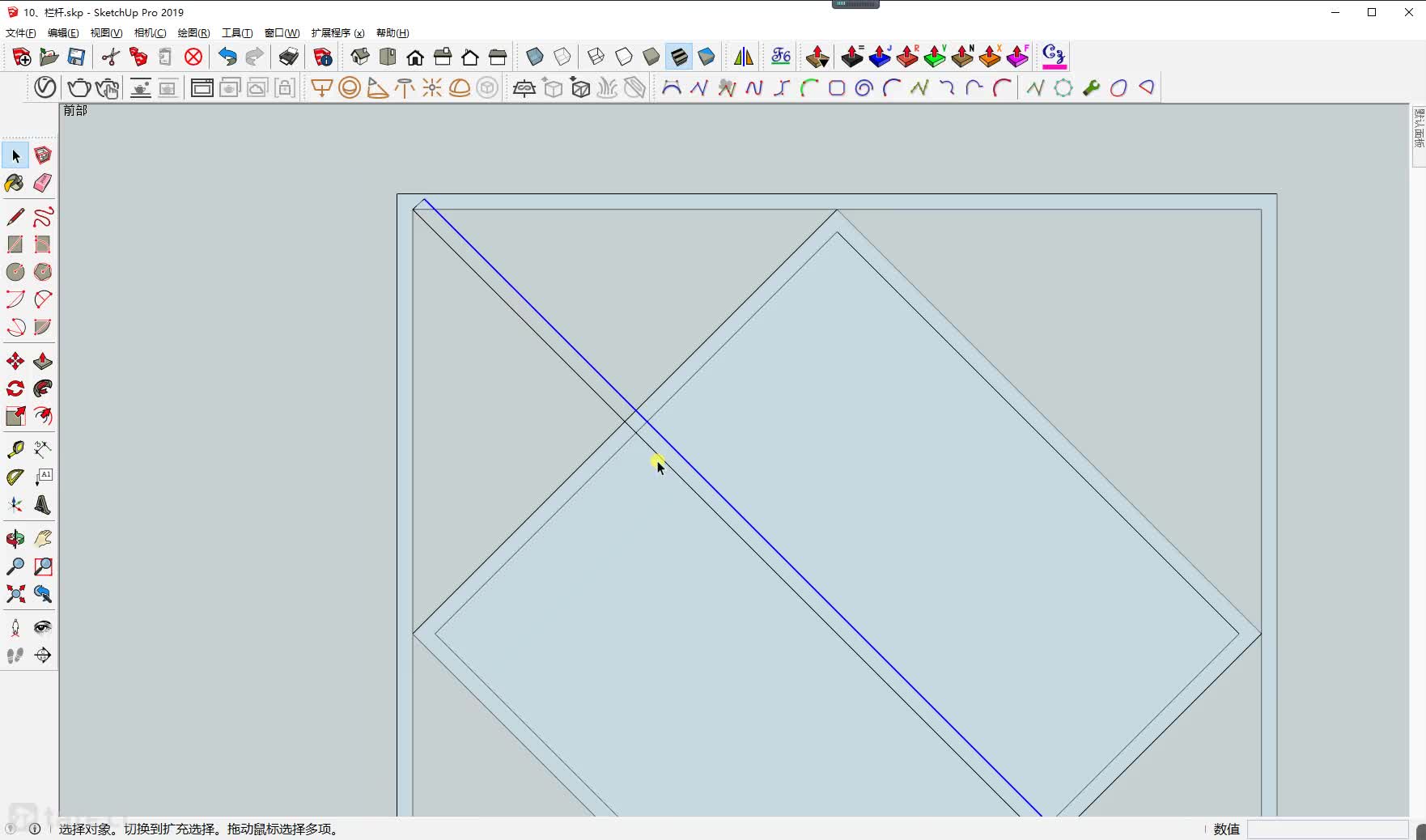
Task: Choose the Rotate tool
Action: pos(15,389)
